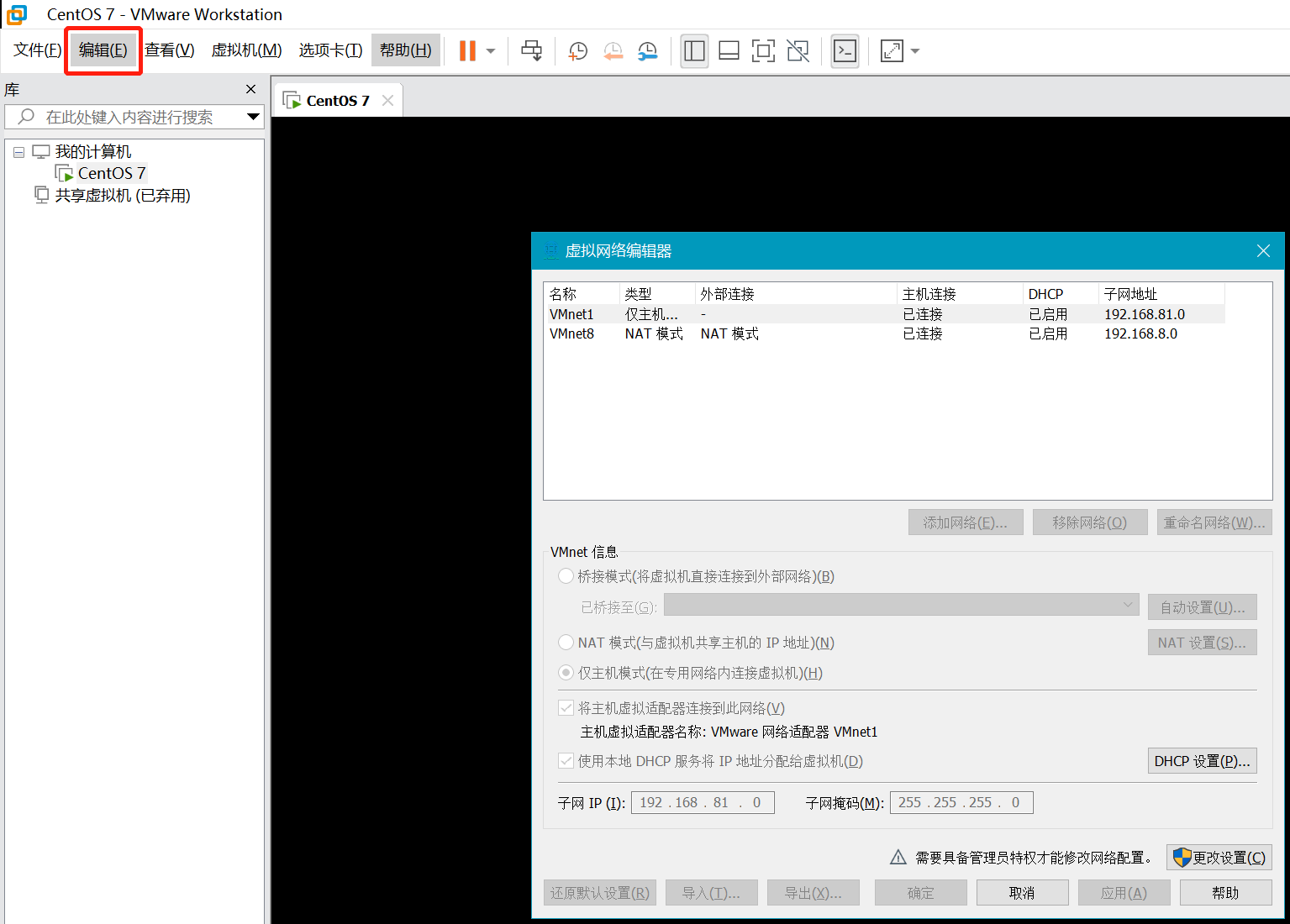Click the 取消 button
Viewport: 1290px width, 924px height.
[1023, 893]
